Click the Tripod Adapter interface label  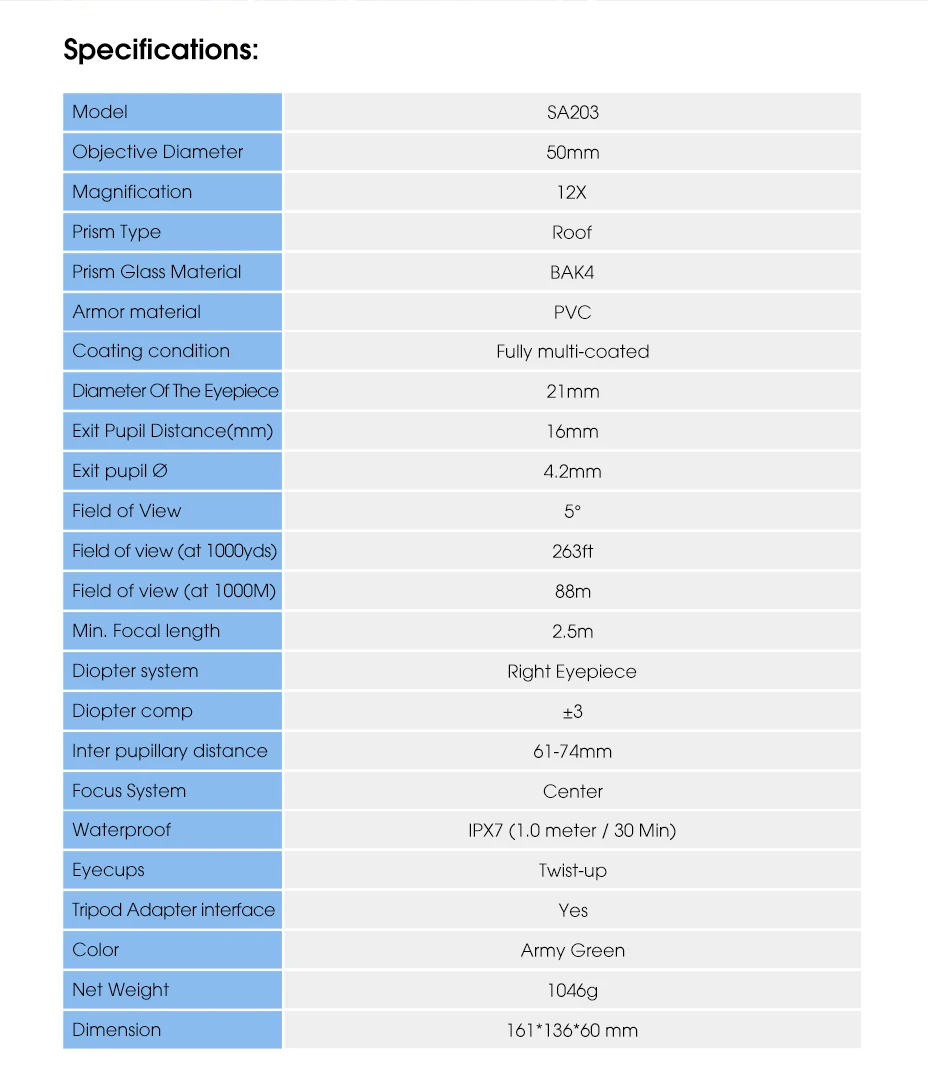pos(173,910)
